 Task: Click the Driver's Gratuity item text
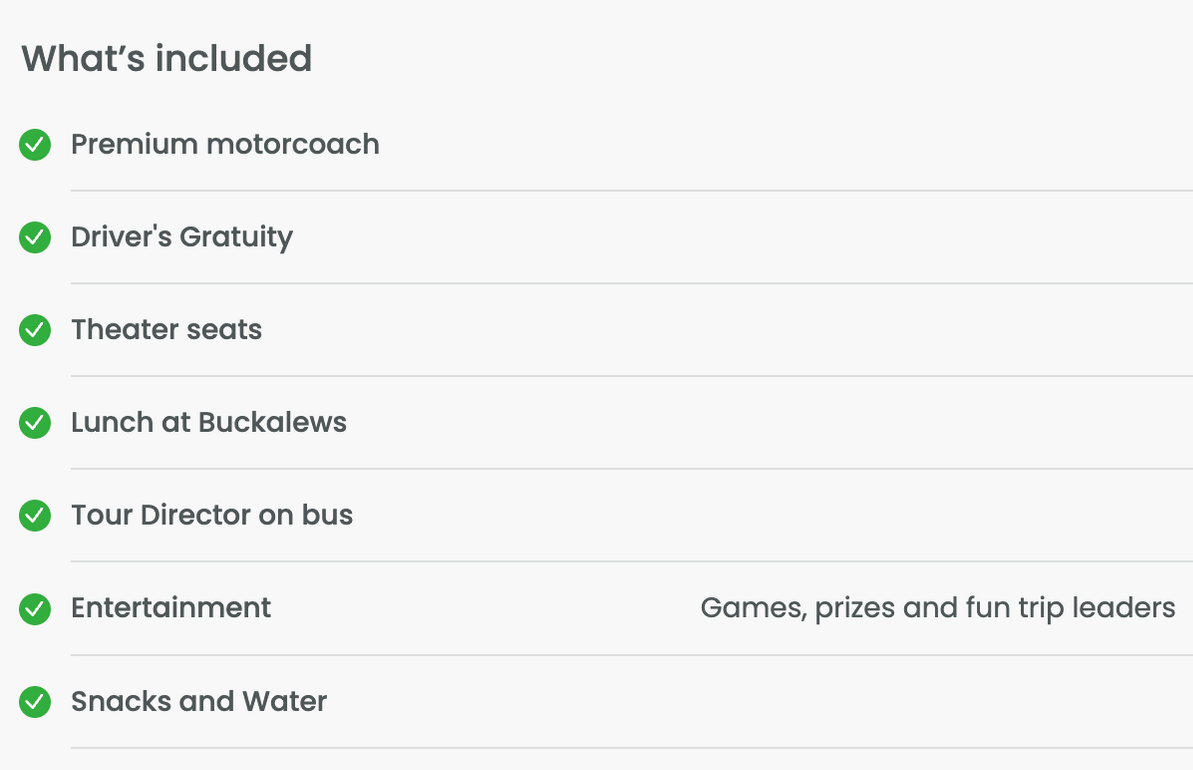click(182, 237)
